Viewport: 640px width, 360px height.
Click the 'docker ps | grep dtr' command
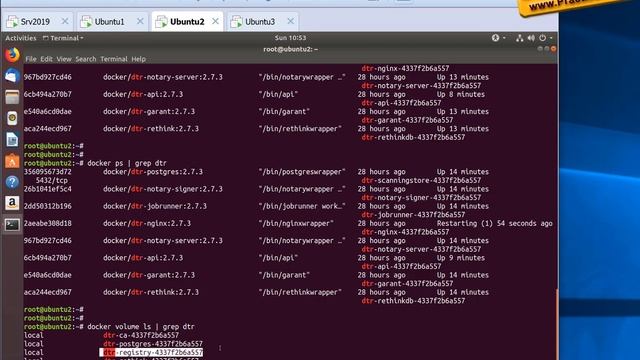[x=127, y=163]
